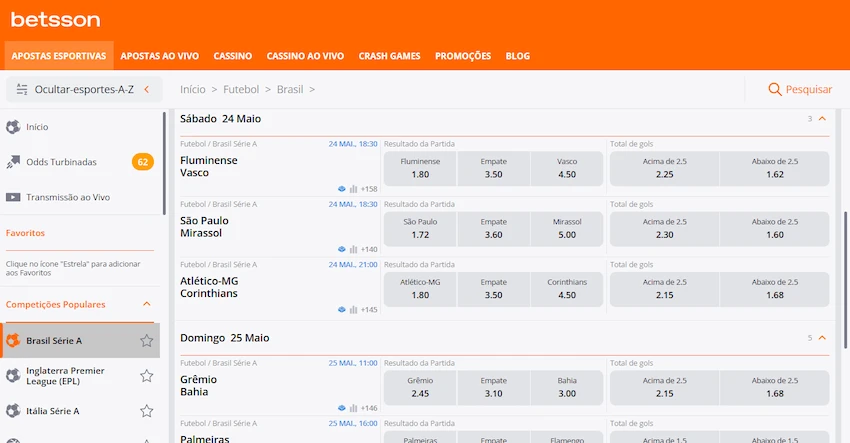Select Brasil Série A in sidebar

[x=80, y=341]
